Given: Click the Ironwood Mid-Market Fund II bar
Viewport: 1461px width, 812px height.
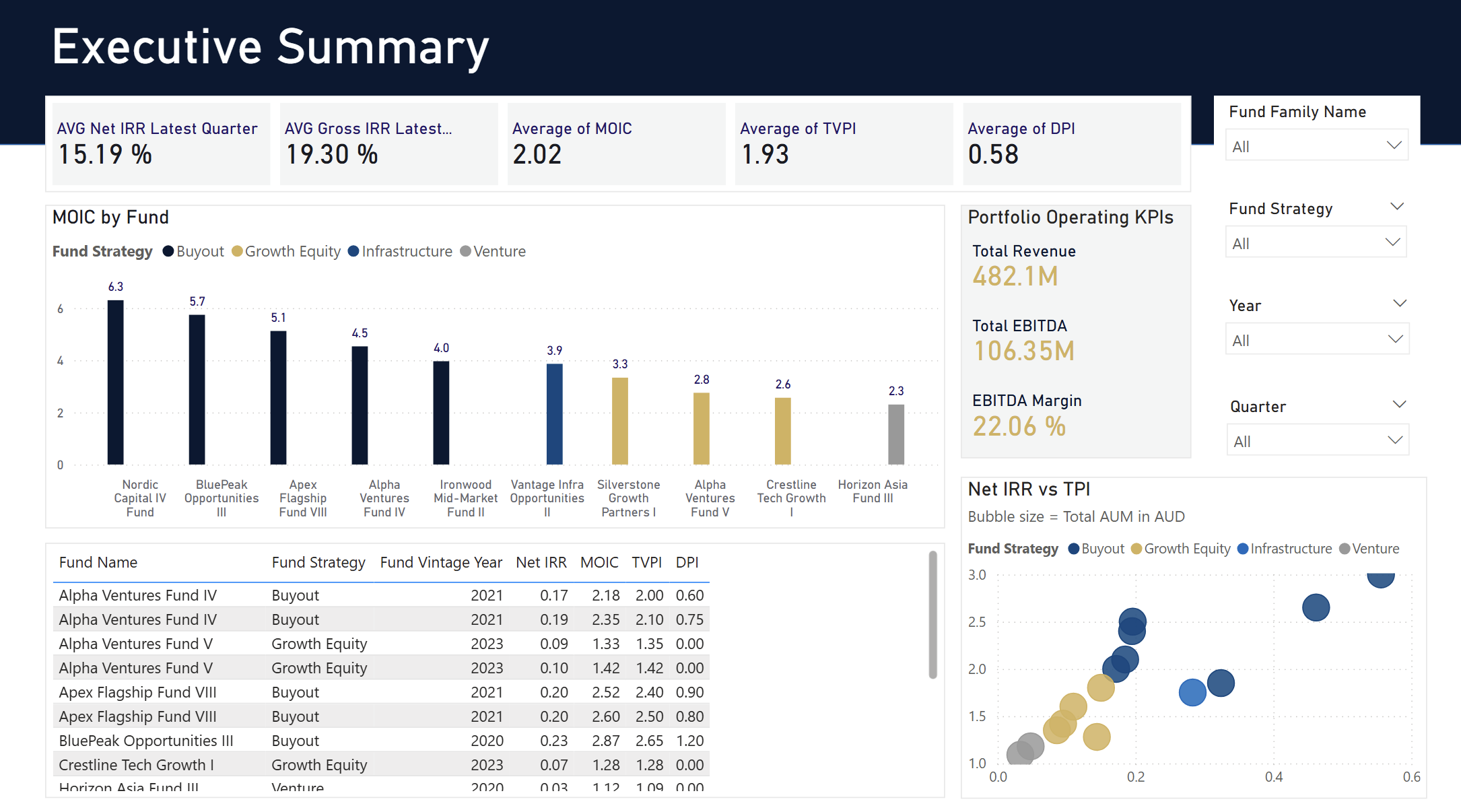Looking at the screenshot, I should pyautogui.click(x=441, y=413).
